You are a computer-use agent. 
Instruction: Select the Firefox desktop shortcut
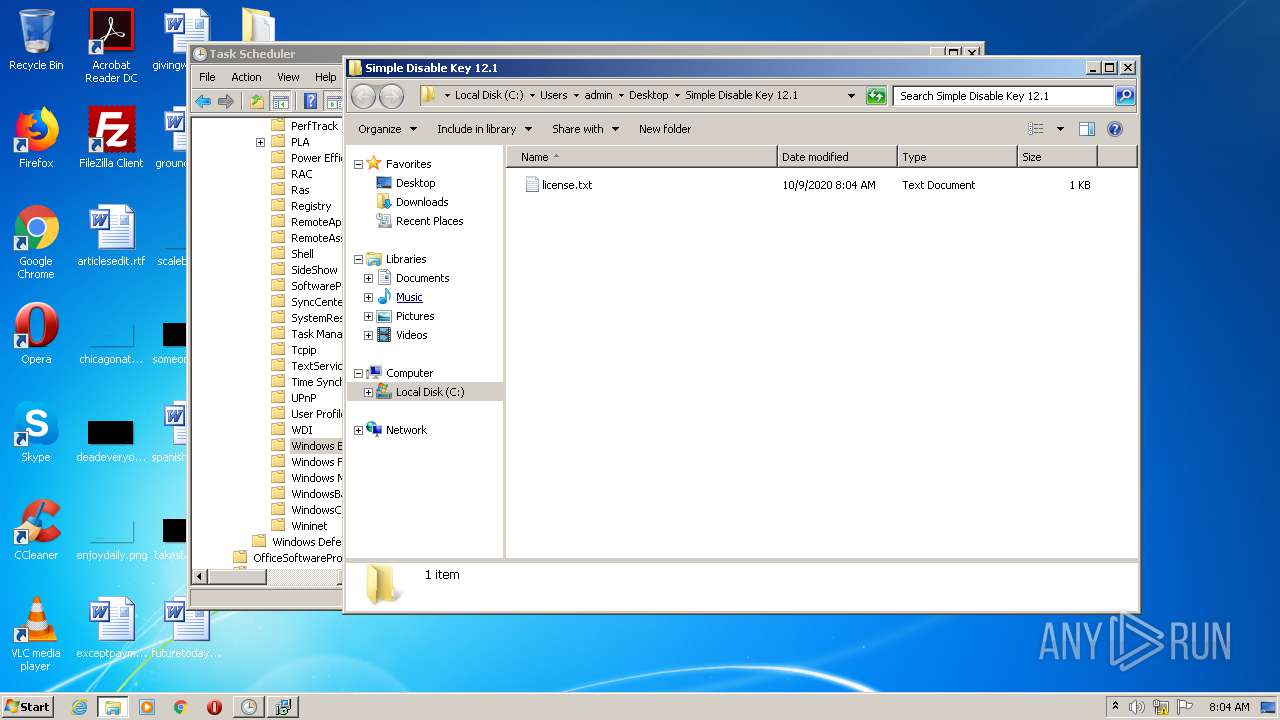coord(36,138)
